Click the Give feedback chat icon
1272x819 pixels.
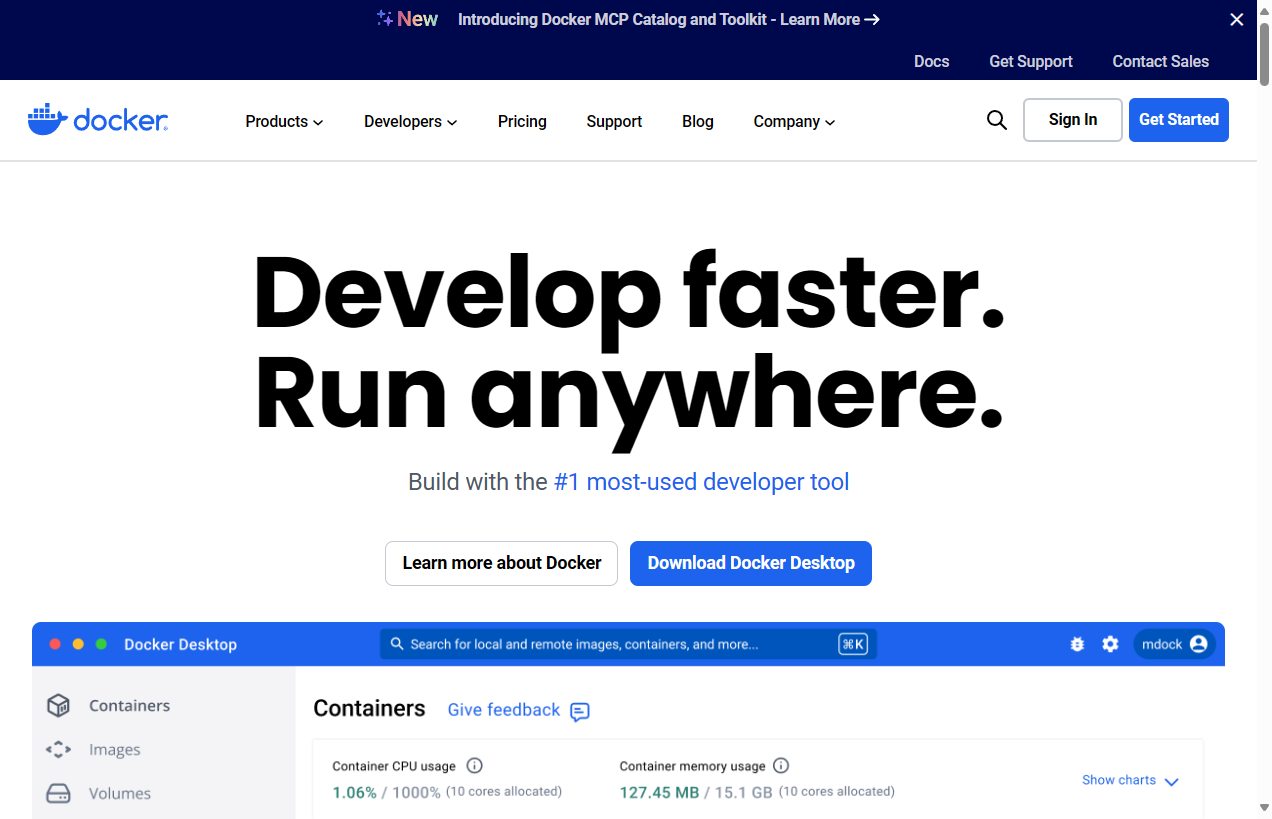click(x=580, y=711)
